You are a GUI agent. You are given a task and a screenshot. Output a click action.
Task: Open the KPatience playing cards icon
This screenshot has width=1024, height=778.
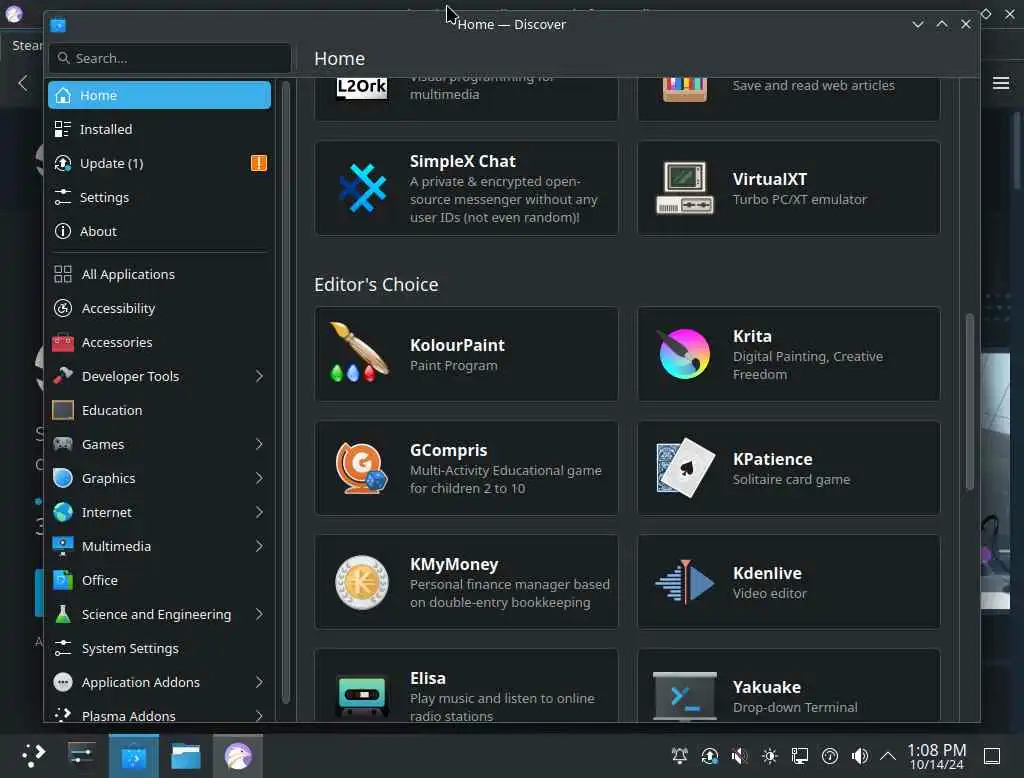tap(685, 468)
